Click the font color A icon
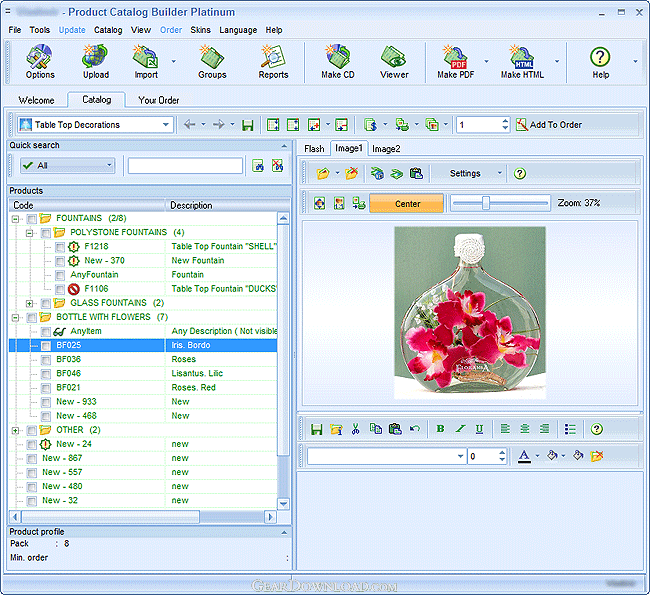 [524, 456]
